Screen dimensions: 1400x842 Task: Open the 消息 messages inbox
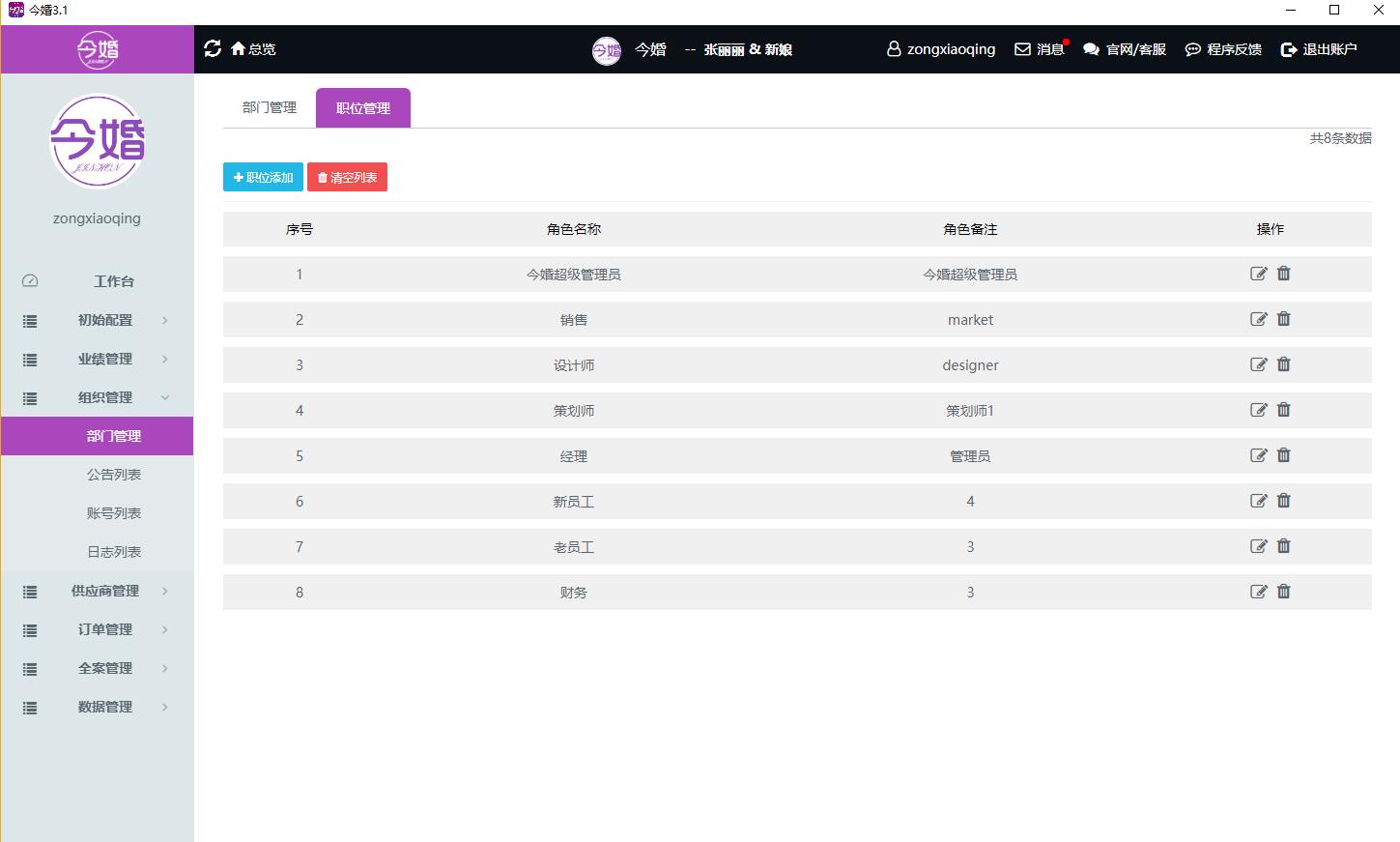tap(1040, 49)
